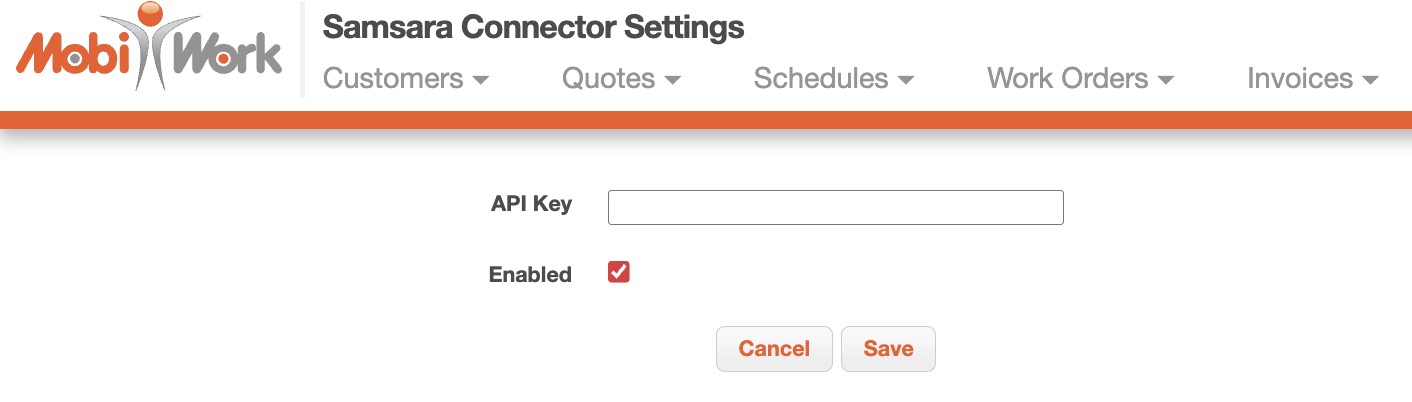1412x402 pixels.
Task: Select the Invoices menu item
Action: click(1300, 79)
